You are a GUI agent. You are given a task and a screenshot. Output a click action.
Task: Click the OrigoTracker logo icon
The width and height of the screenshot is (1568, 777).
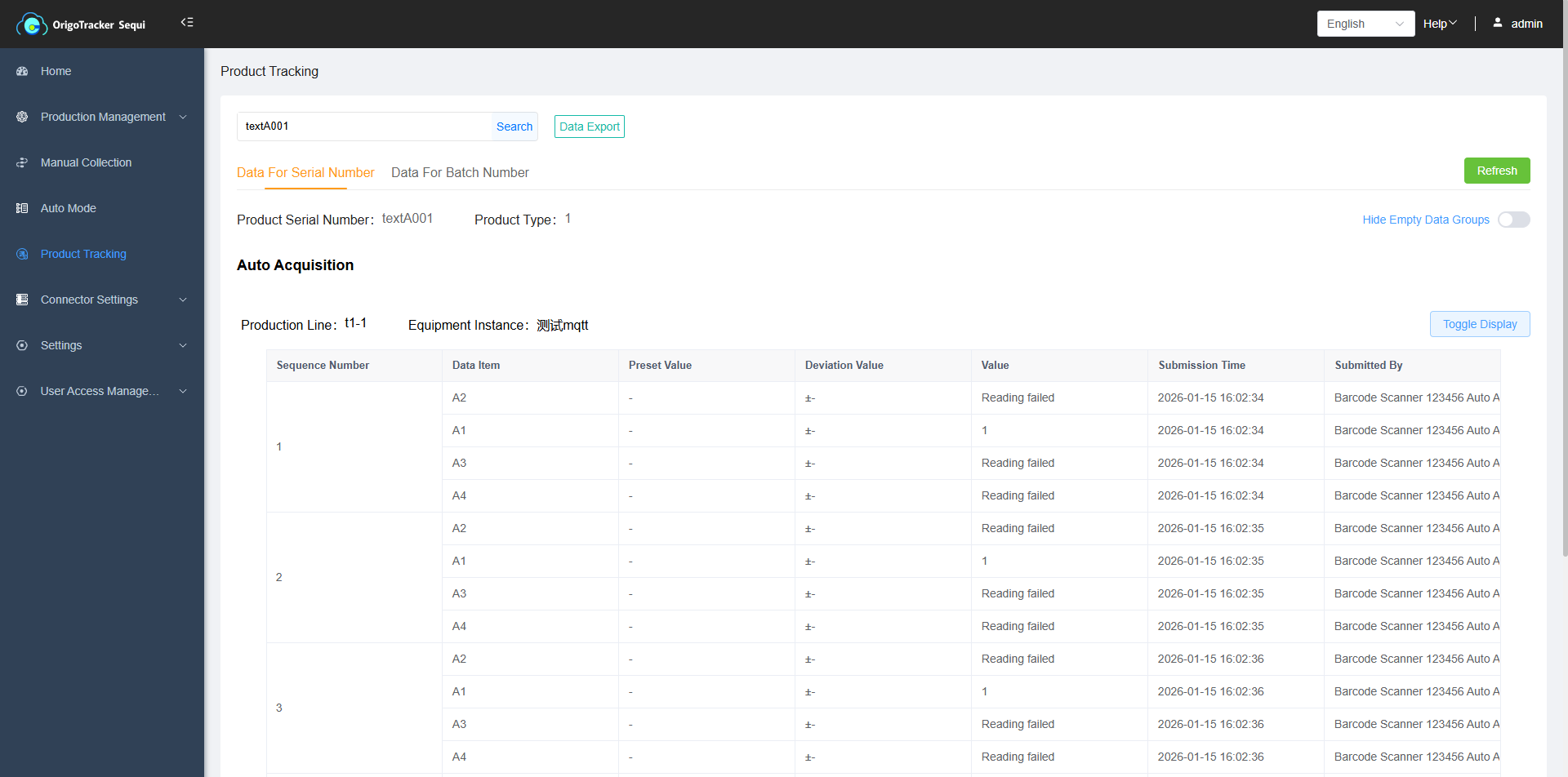click(31, 24)
